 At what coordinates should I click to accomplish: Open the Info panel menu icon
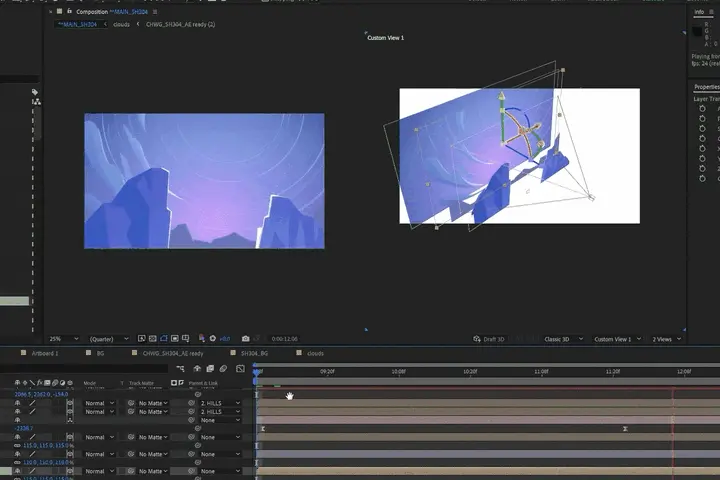pos(711,12)
